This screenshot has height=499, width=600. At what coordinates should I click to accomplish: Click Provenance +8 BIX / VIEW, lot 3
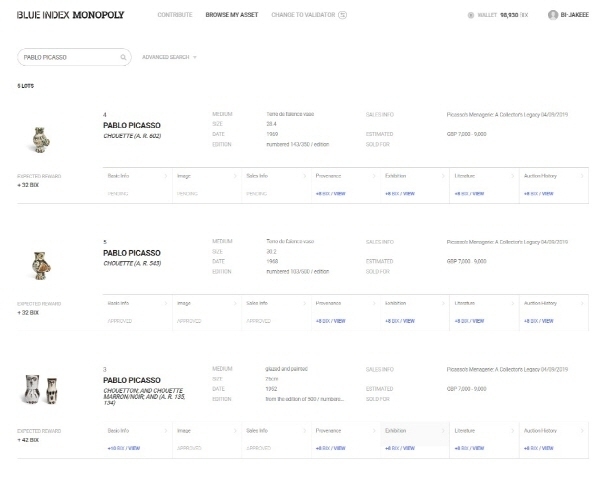(330, 448)
